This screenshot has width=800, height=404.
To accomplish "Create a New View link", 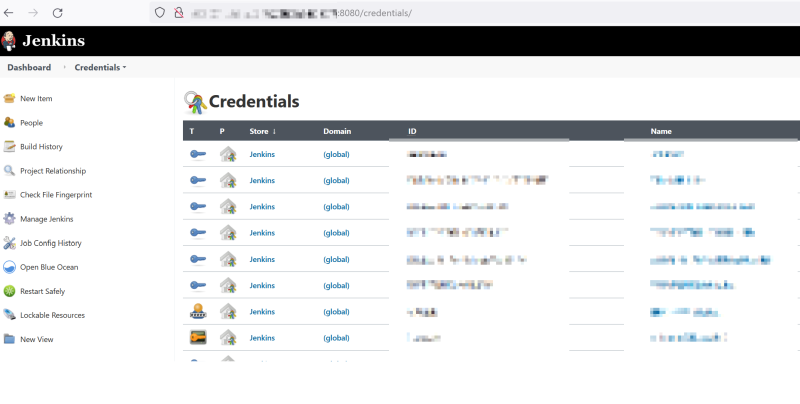I will click(37, 339).
